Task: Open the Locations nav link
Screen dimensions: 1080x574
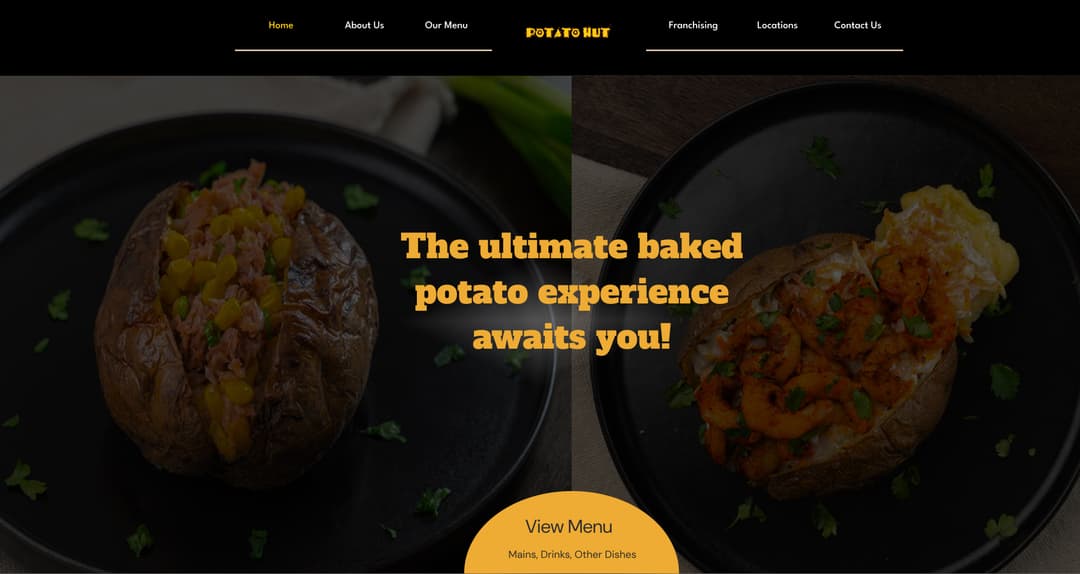Action: pyautogui.click(x=777, y=25)
